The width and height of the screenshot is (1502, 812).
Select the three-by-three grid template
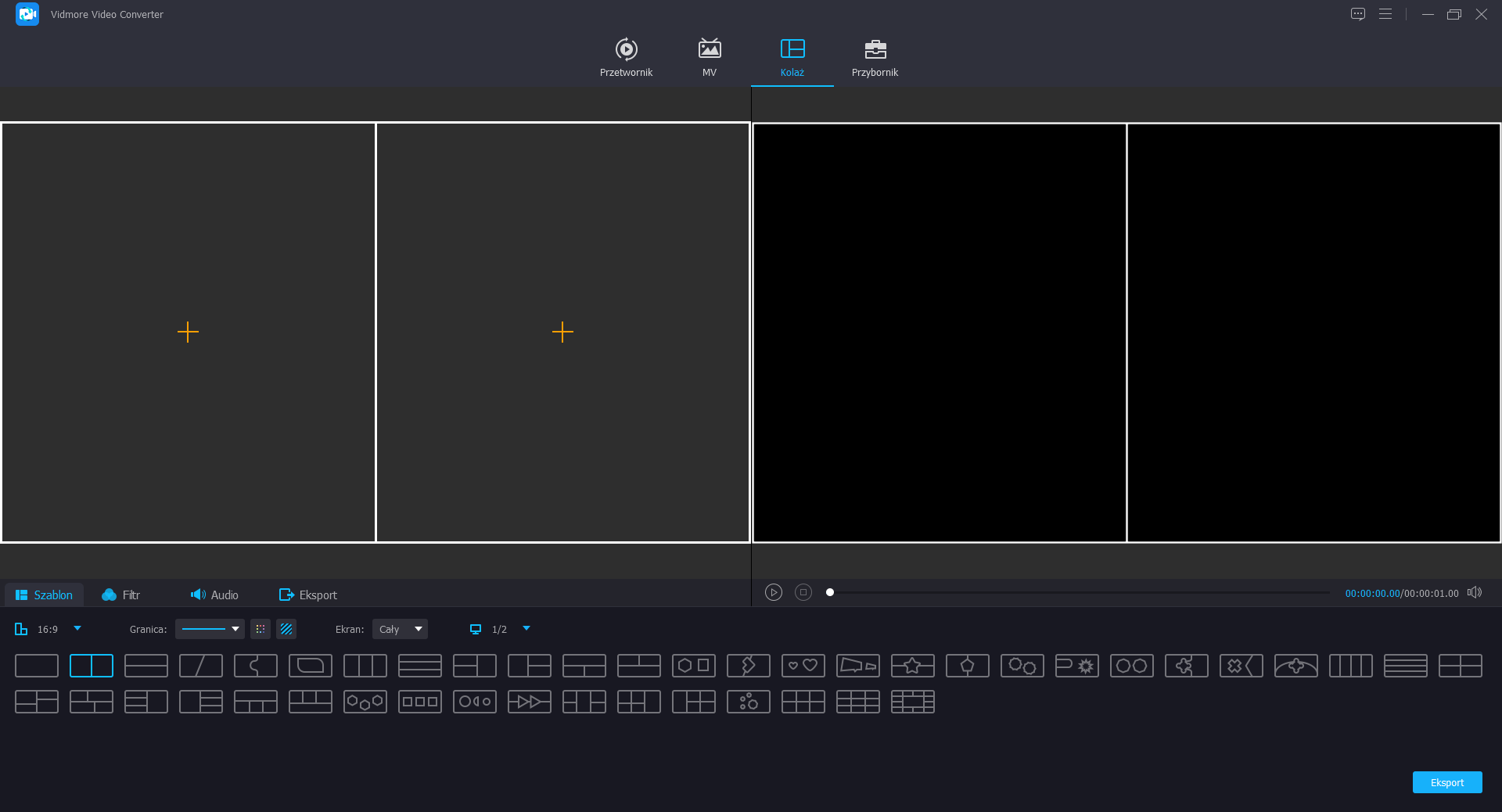[x=858, y=702]
